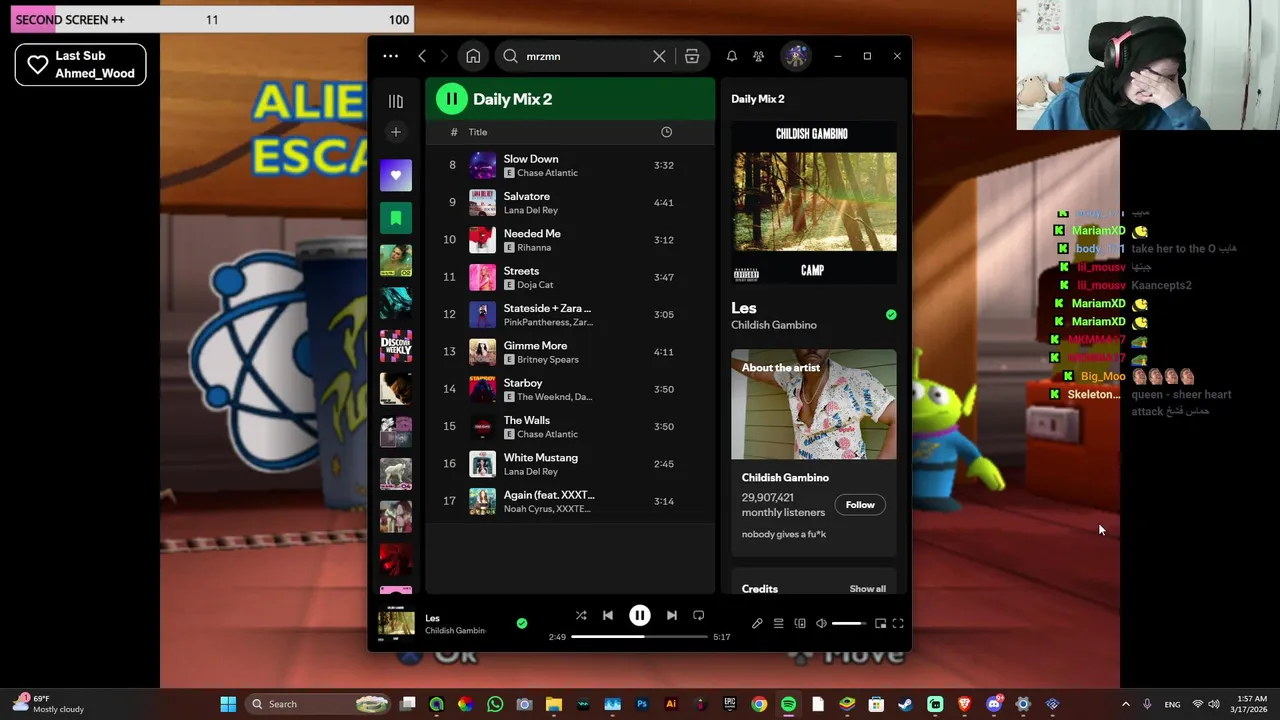Seek using the song progress bar
This screenshot has width=1280, height=720.
(639, 636)
